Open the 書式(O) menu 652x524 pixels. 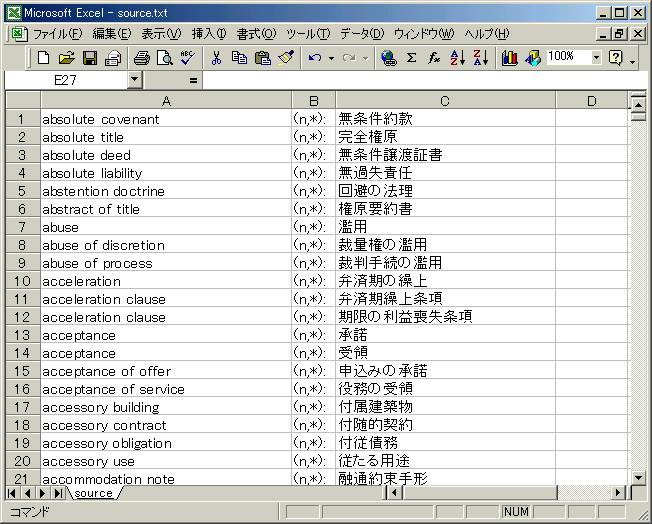256,34
